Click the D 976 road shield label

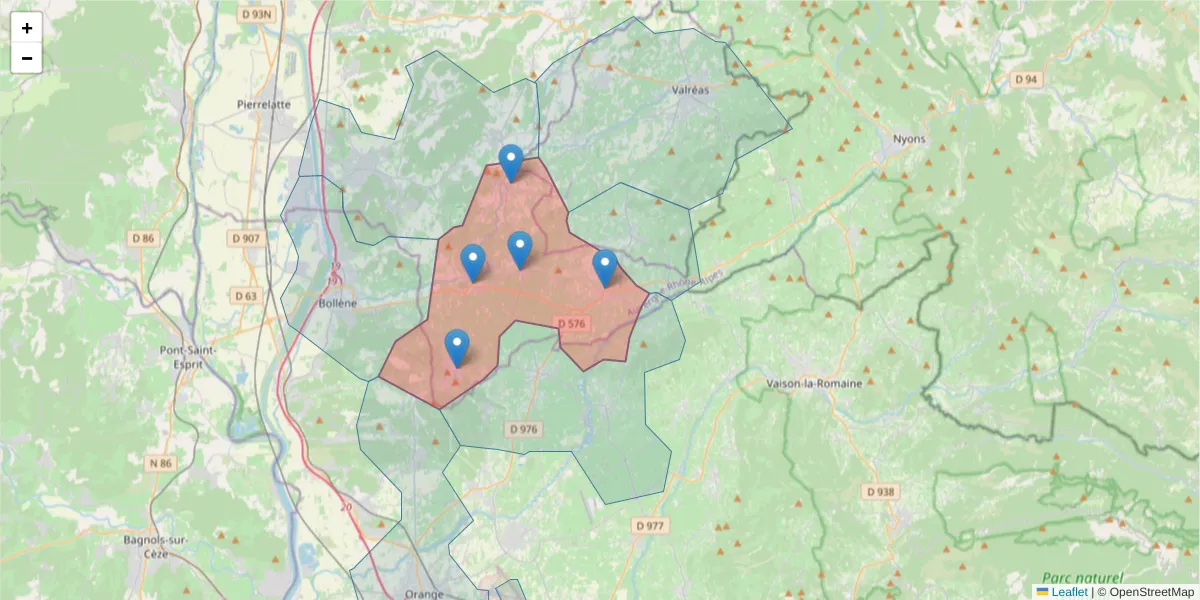(x=525, y=430)
